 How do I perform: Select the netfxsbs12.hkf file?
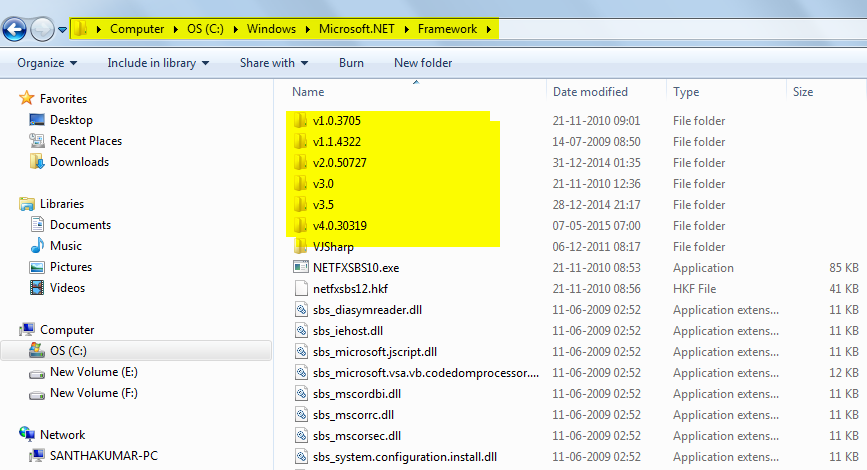click(x=350, y=289)
